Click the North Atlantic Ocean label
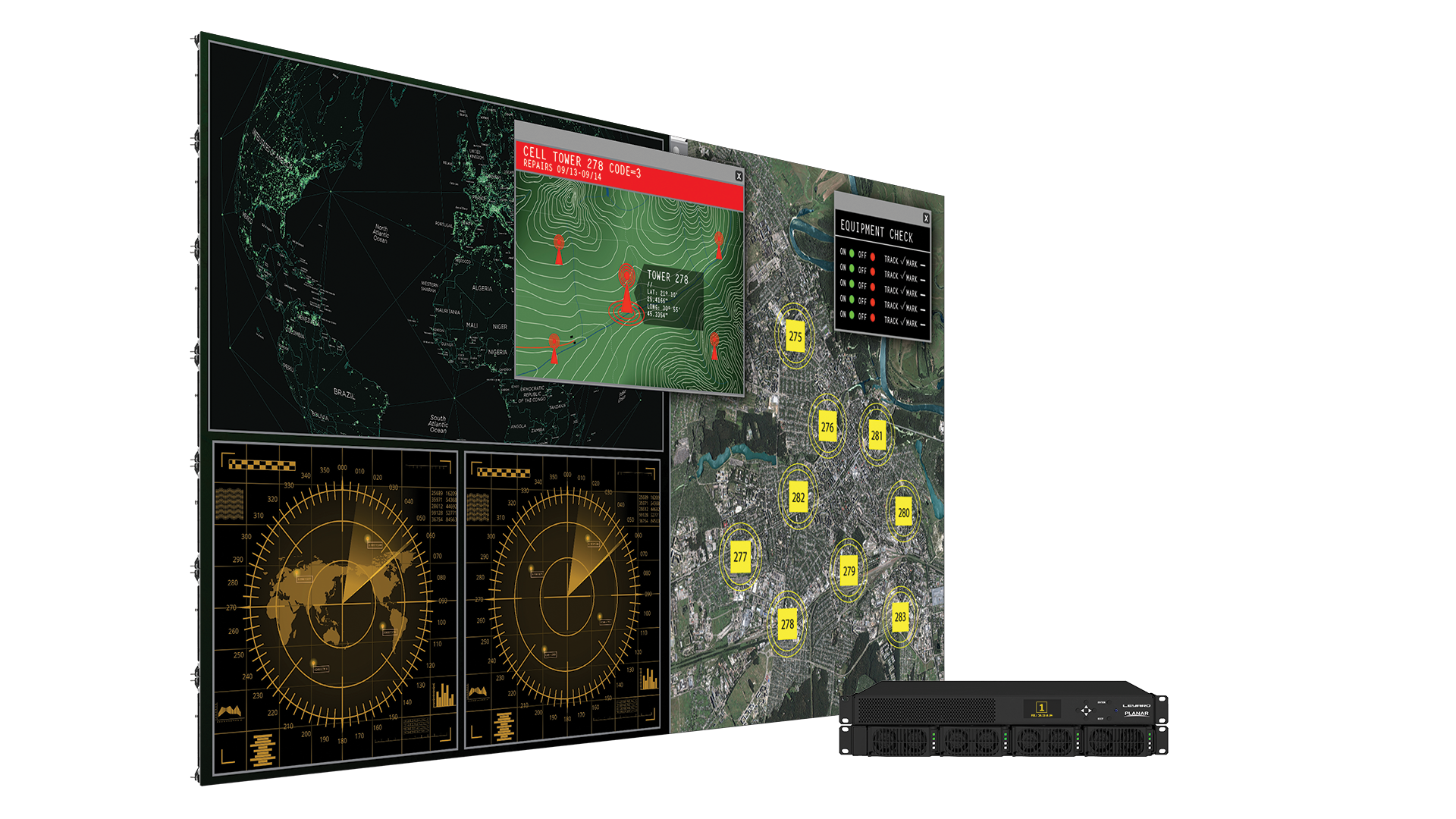The height and width of the screenshot is (819, 1456). coord(381,234)
